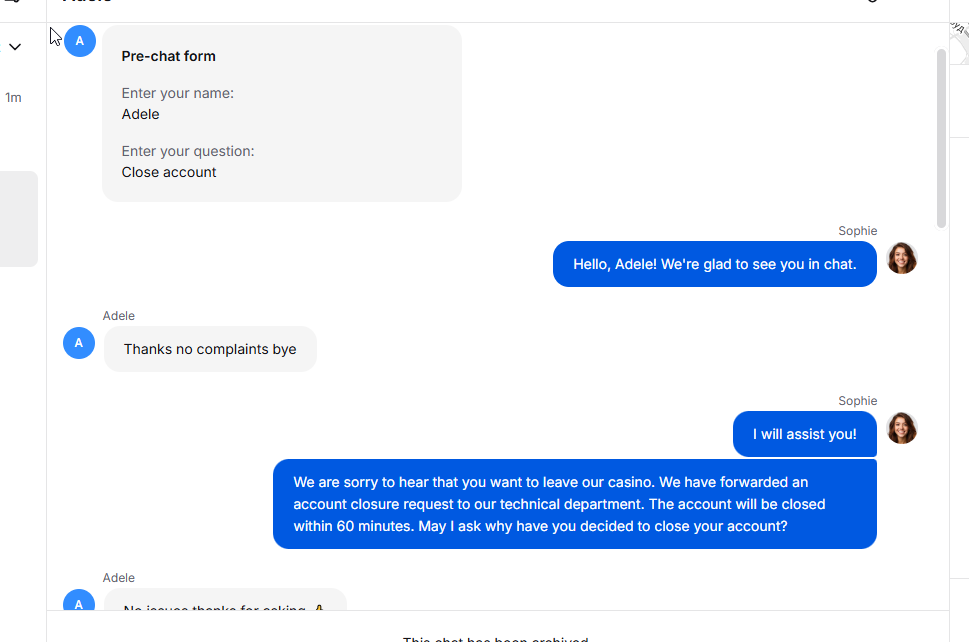Collapse the chevron arrow in left sidebar

coord(15,47)
